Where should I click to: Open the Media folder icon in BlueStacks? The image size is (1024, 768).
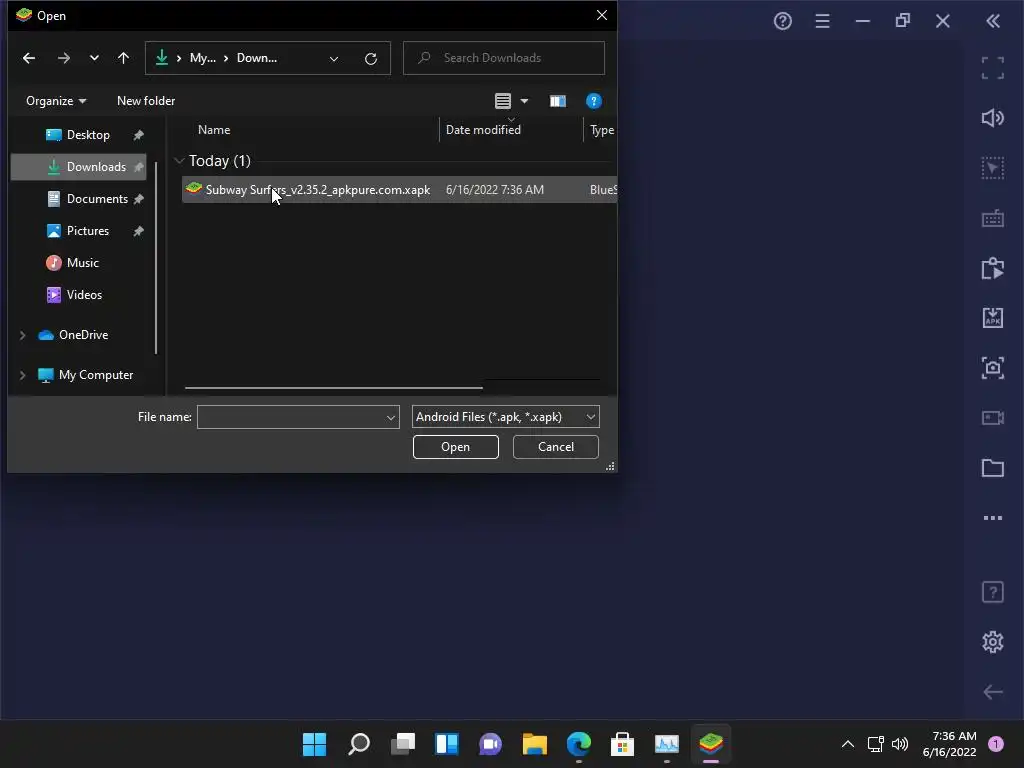[x=992, y=468]
